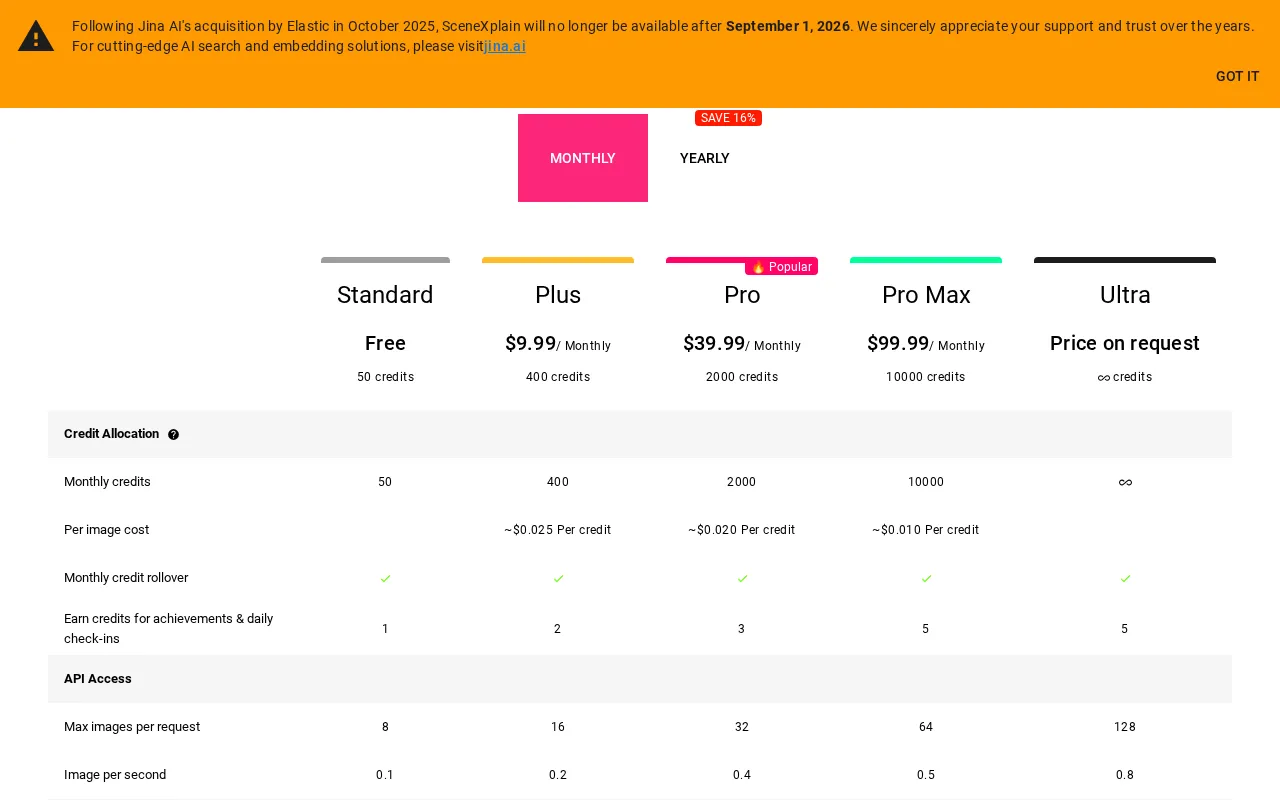
Task: Click value 128 in Max images row
Action: [1125, 727]
